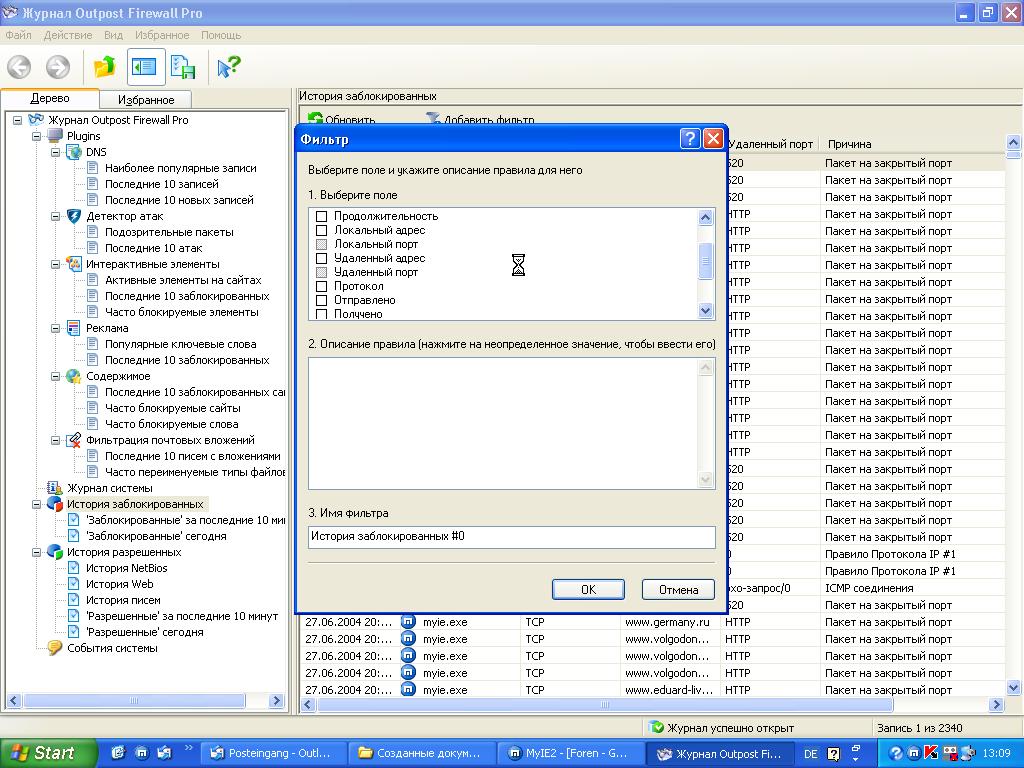Click the Plugins computer icon in tree
The image size is (1024, 768).
coord(56,136)
